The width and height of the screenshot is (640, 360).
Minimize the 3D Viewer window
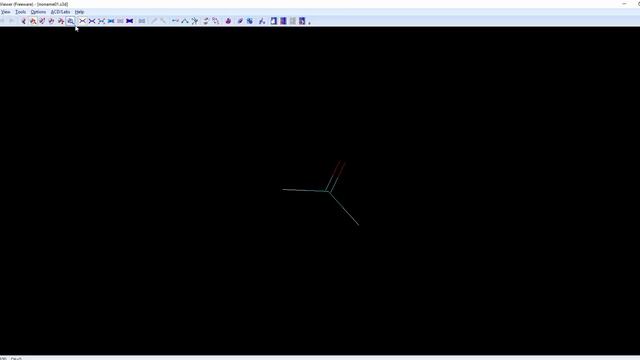click(624, 4)
